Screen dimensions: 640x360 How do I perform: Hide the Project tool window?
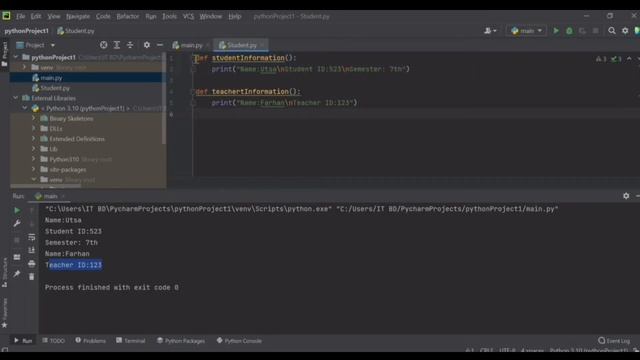[160, 45]
